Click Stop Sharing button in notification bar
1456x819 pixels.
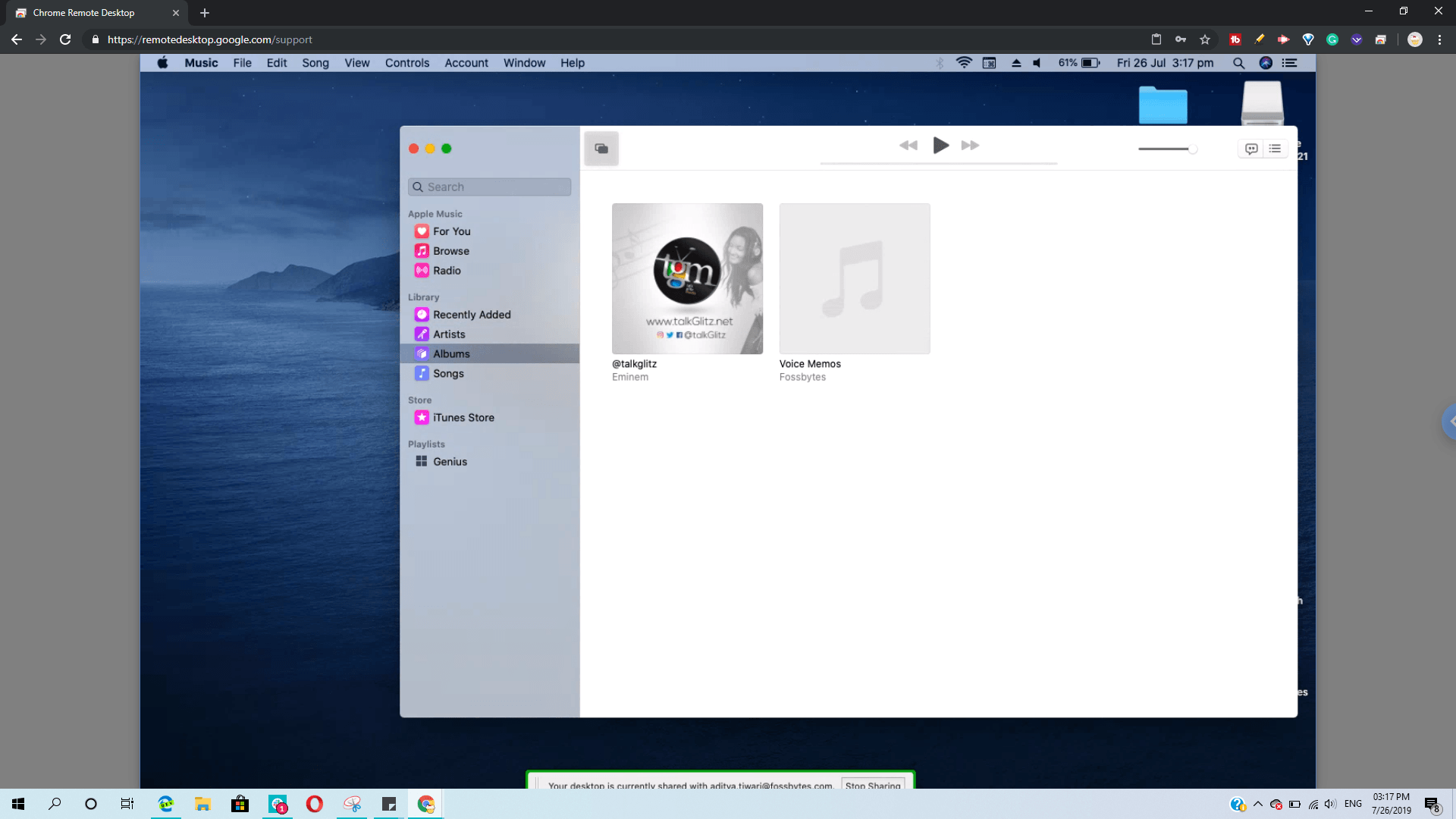point(872,786)
